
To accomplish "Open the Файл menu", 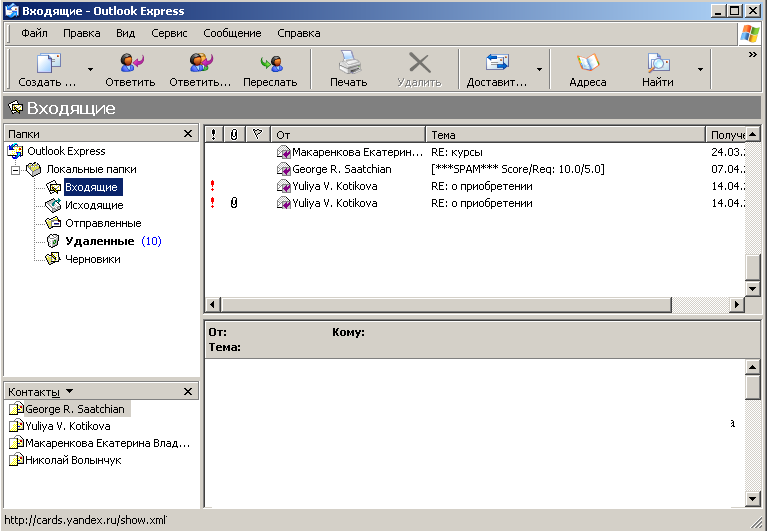I will pos(34,33).
